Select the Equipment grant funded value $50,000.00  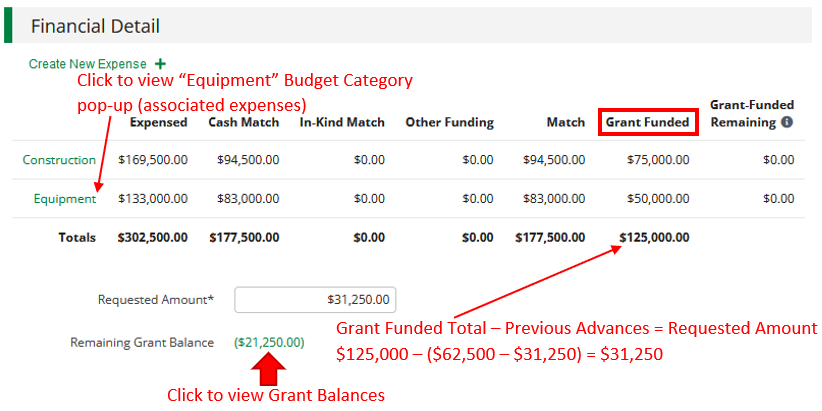coord(657,199)
